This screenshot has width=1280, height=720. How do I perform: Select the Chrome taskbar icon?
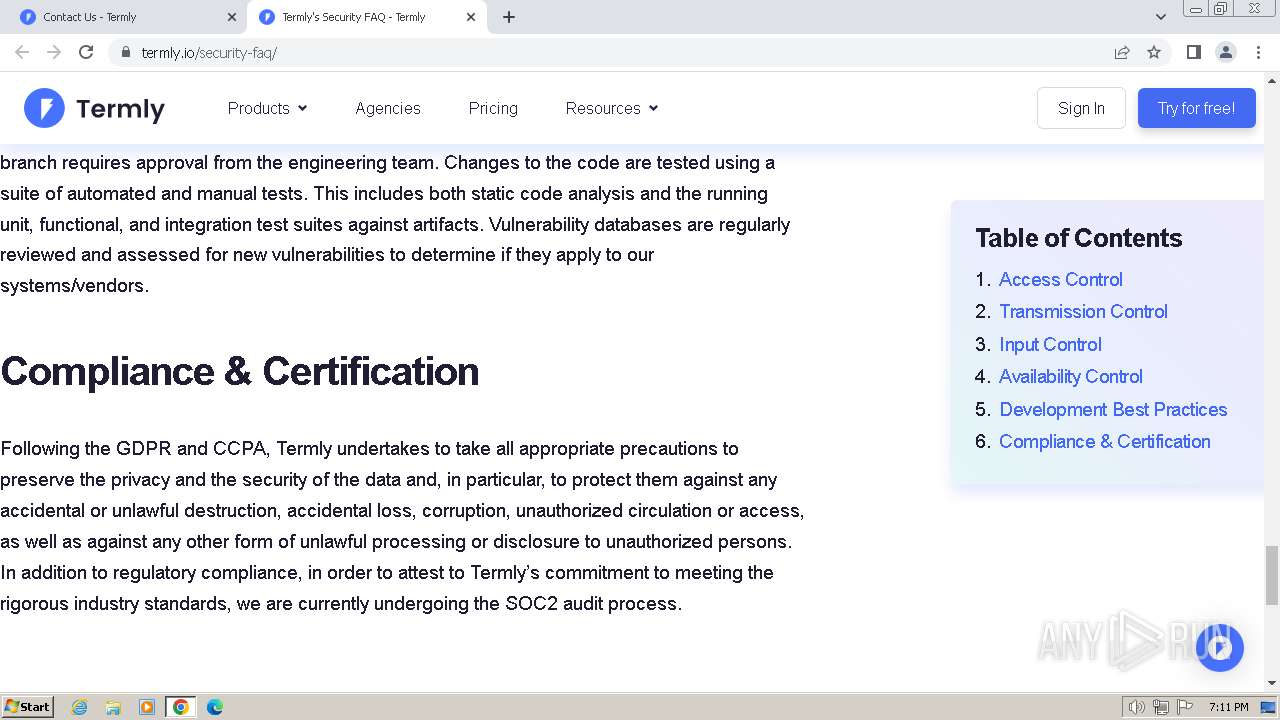tap(181, 707)
